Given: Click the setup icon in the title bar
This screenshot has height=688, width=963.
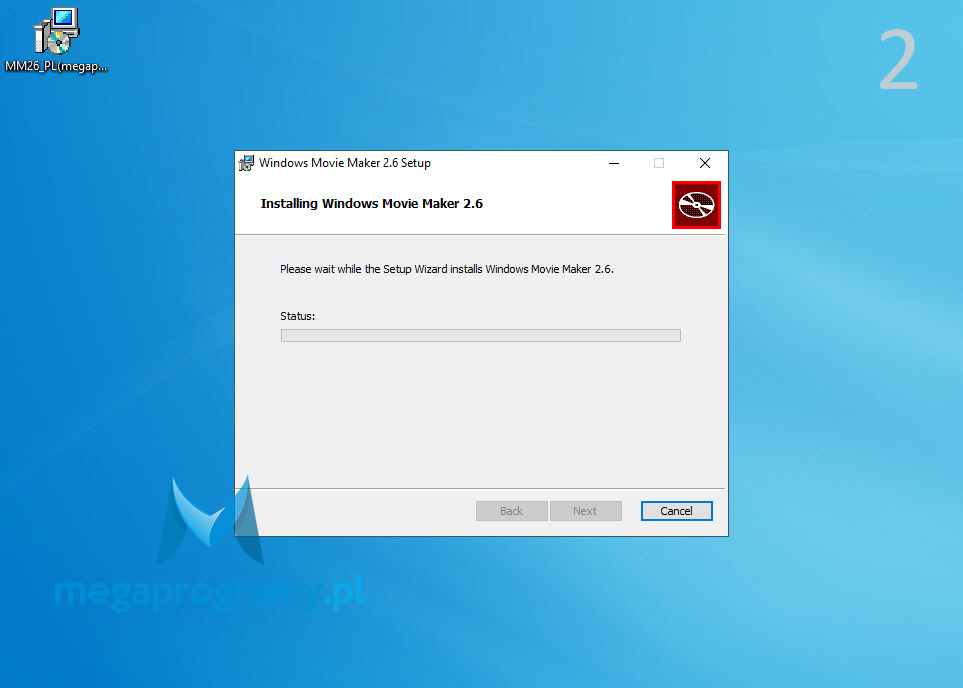Looking at the screenshot, I should tap(246, 163).
